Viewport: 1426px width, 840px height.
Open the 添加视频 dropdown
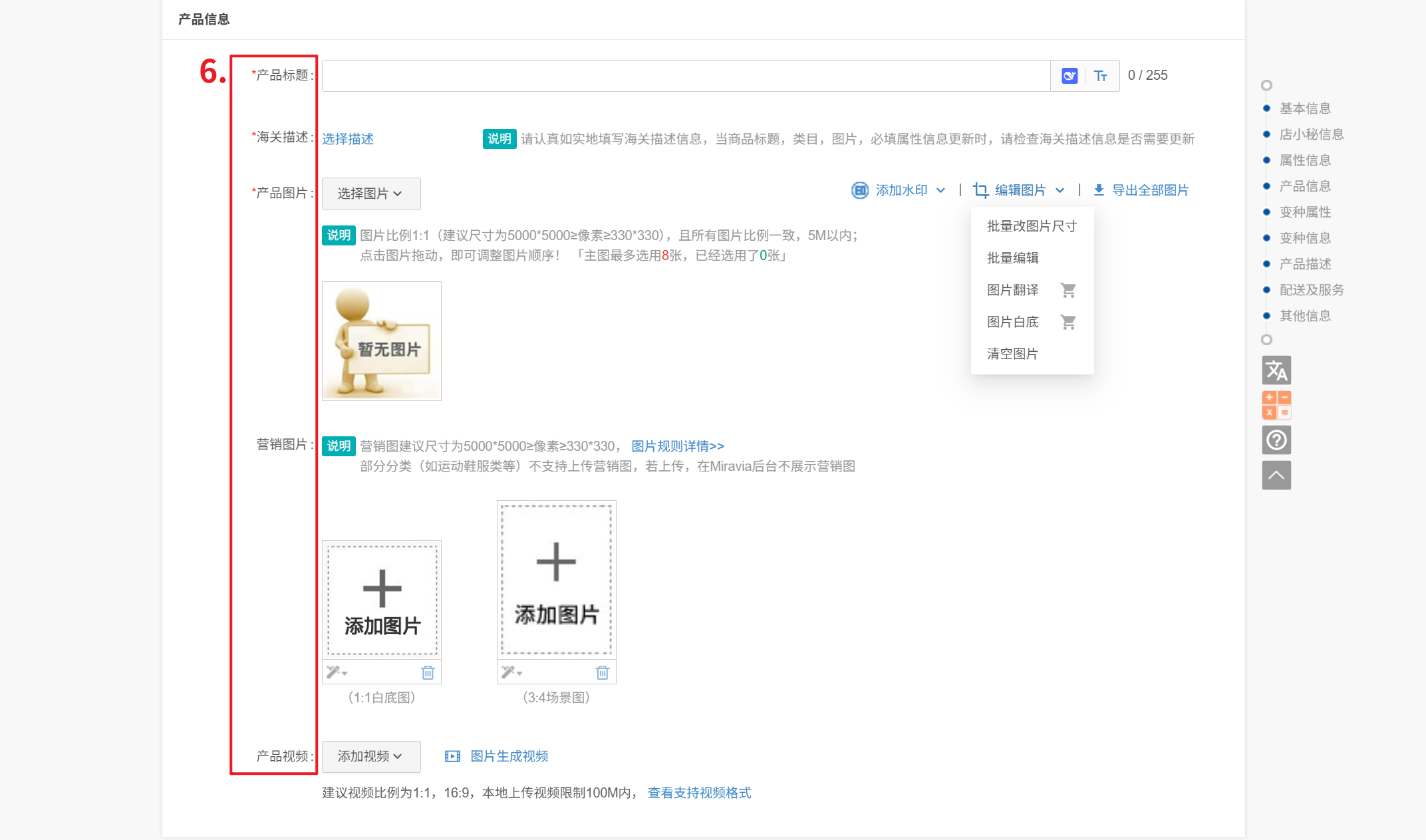pyautogui.click(x=370, y=756)
